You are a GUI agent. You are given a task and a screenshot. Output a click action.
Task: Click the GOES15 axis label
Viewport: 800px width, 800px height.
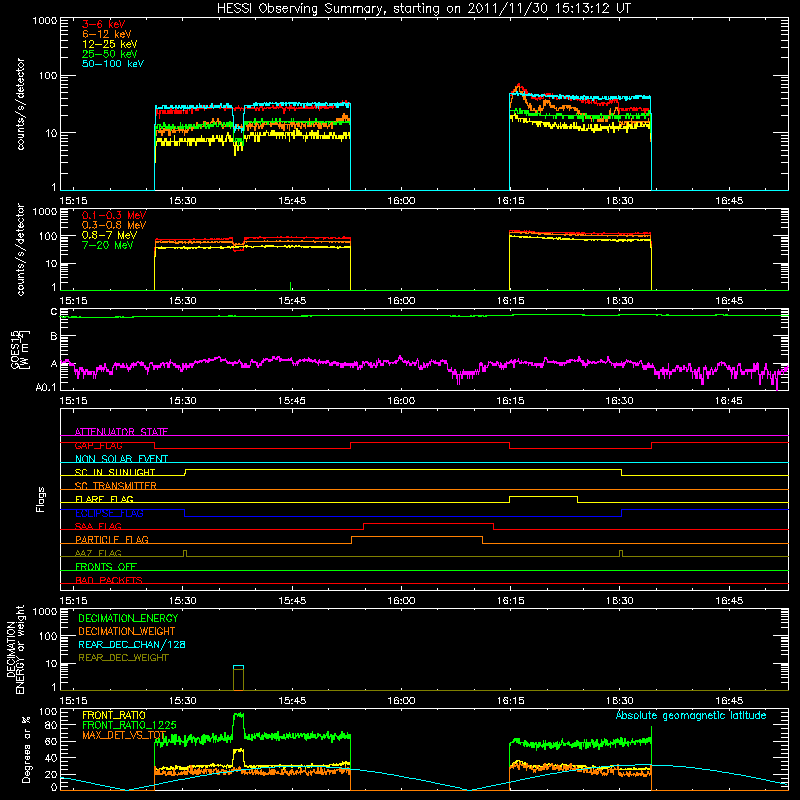pos(16,349)
